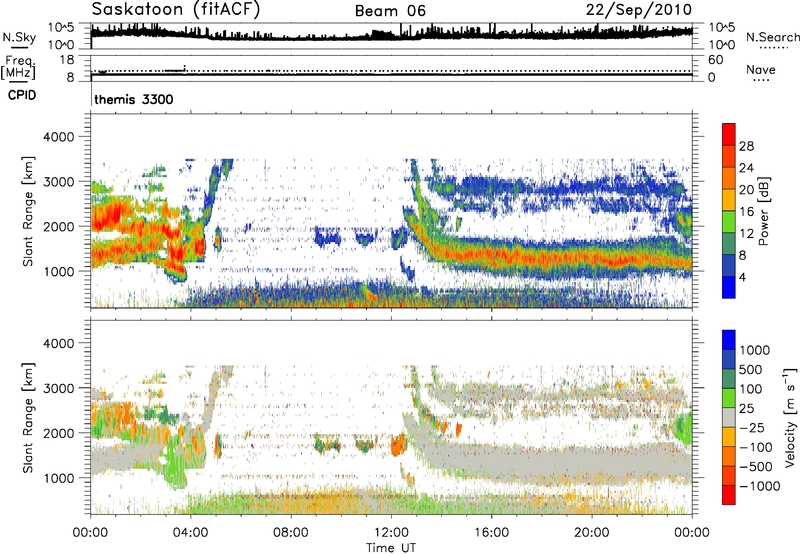This screenshot has width=800, height=554.
Task: Click the N.Search dotted line legend sample
Action: (773, 47)
